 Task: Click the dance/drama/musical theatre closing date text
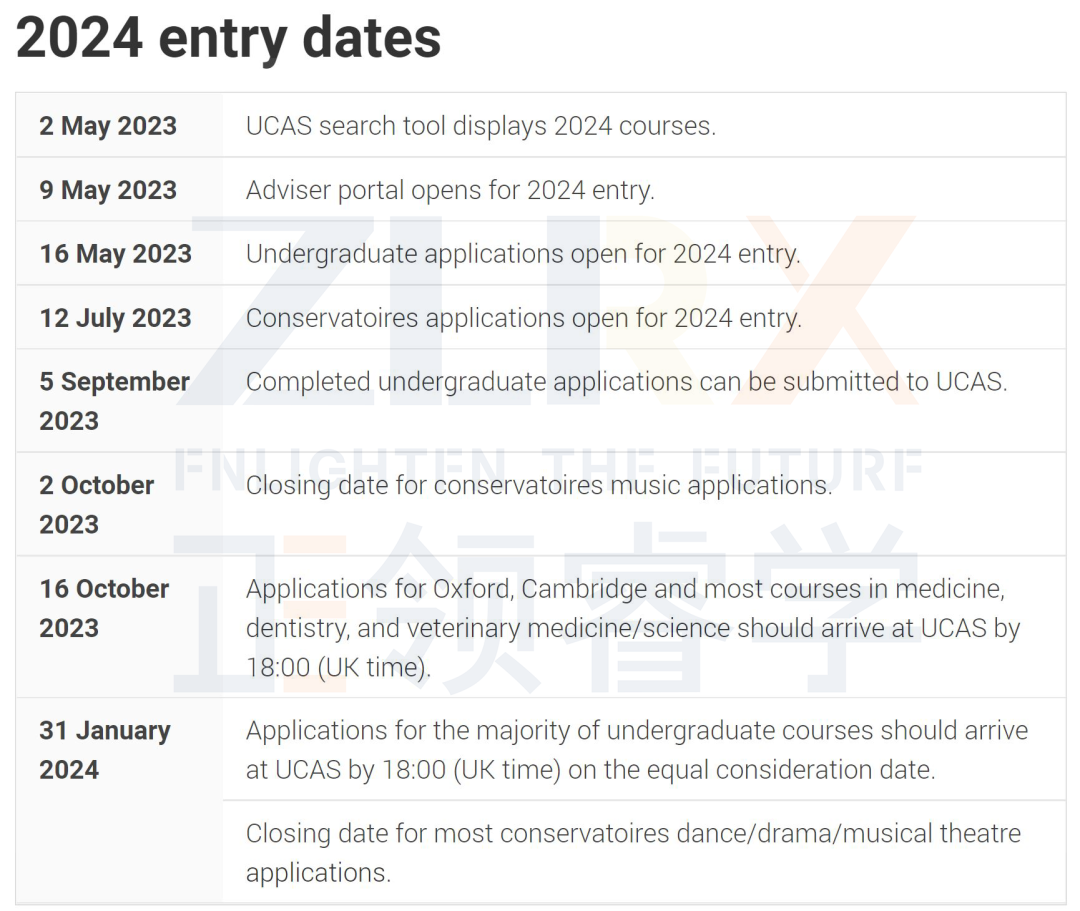[633, 852]
